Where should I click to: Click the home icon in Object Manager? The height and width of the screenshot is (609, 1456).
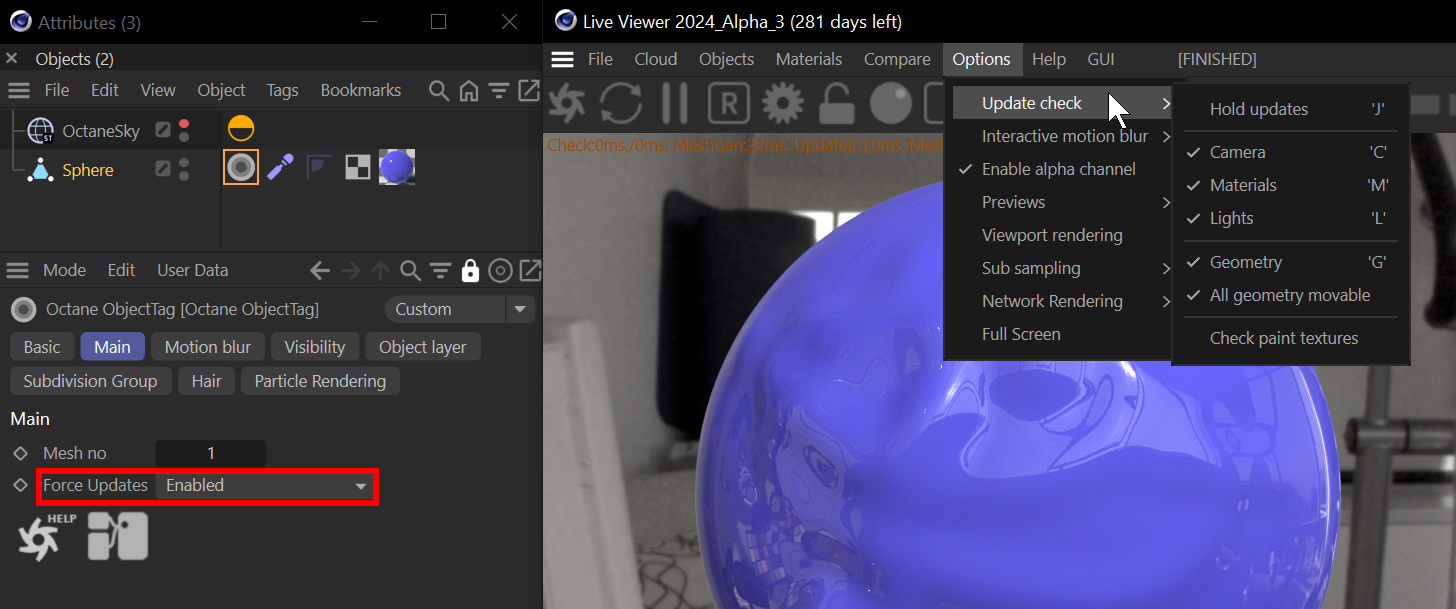pyautogui.click(x=468, y=90)
